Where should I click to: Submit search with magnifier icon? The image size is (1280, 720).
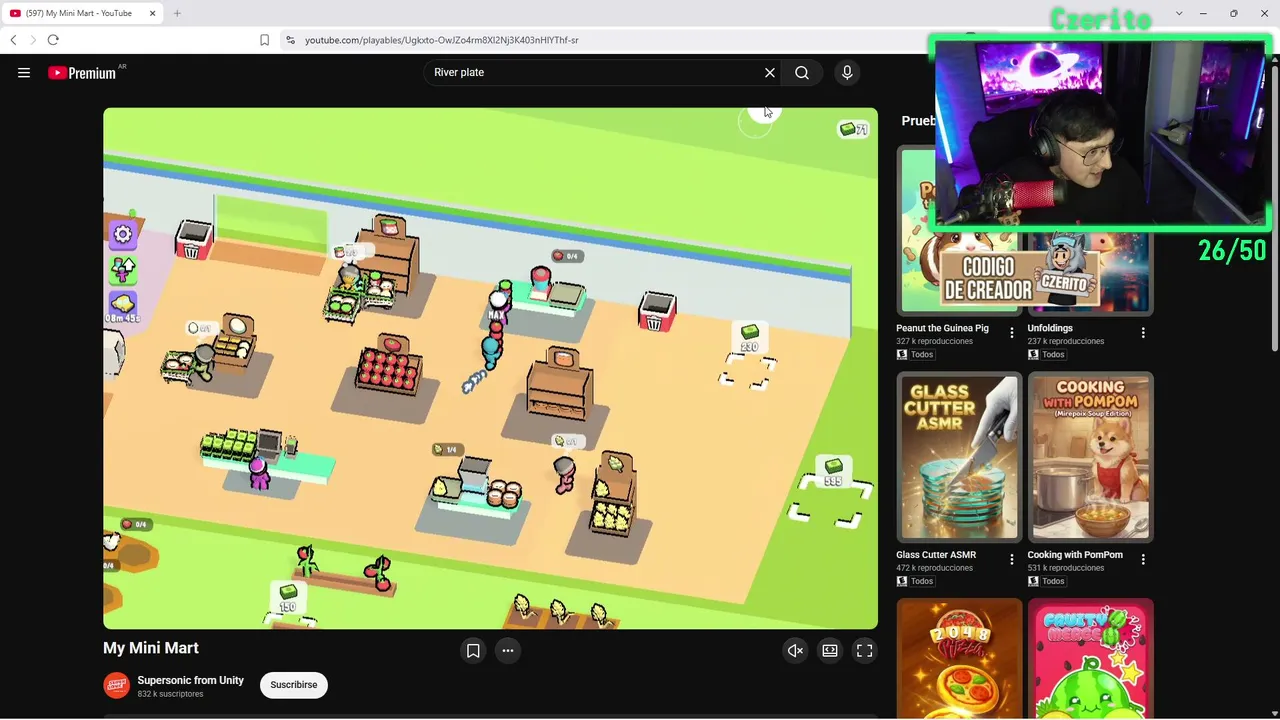pyautogui.click(x=802, y=72)
